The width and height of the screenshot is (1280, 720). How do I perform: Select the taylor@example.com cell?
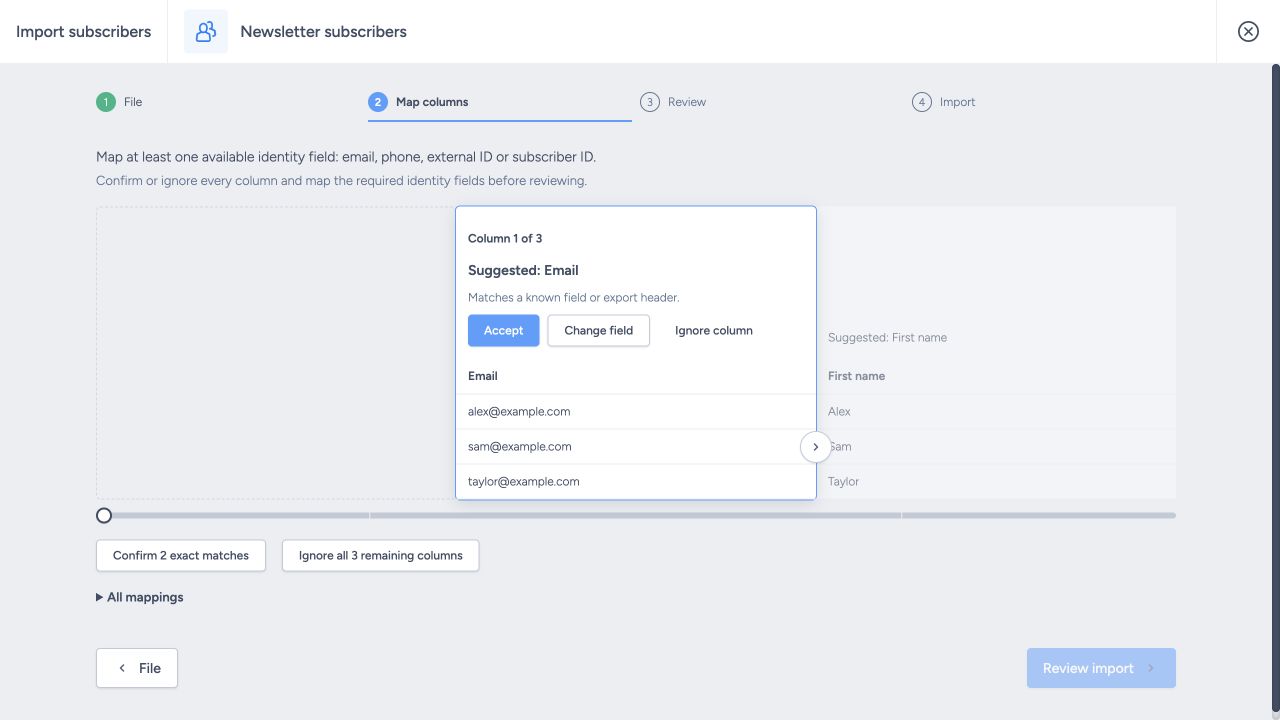636,482
